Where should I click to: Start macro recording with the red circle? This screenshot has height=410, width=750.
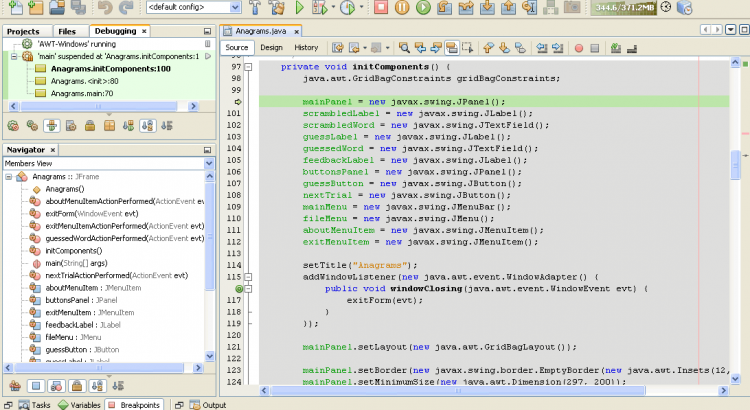pos(580,47)
